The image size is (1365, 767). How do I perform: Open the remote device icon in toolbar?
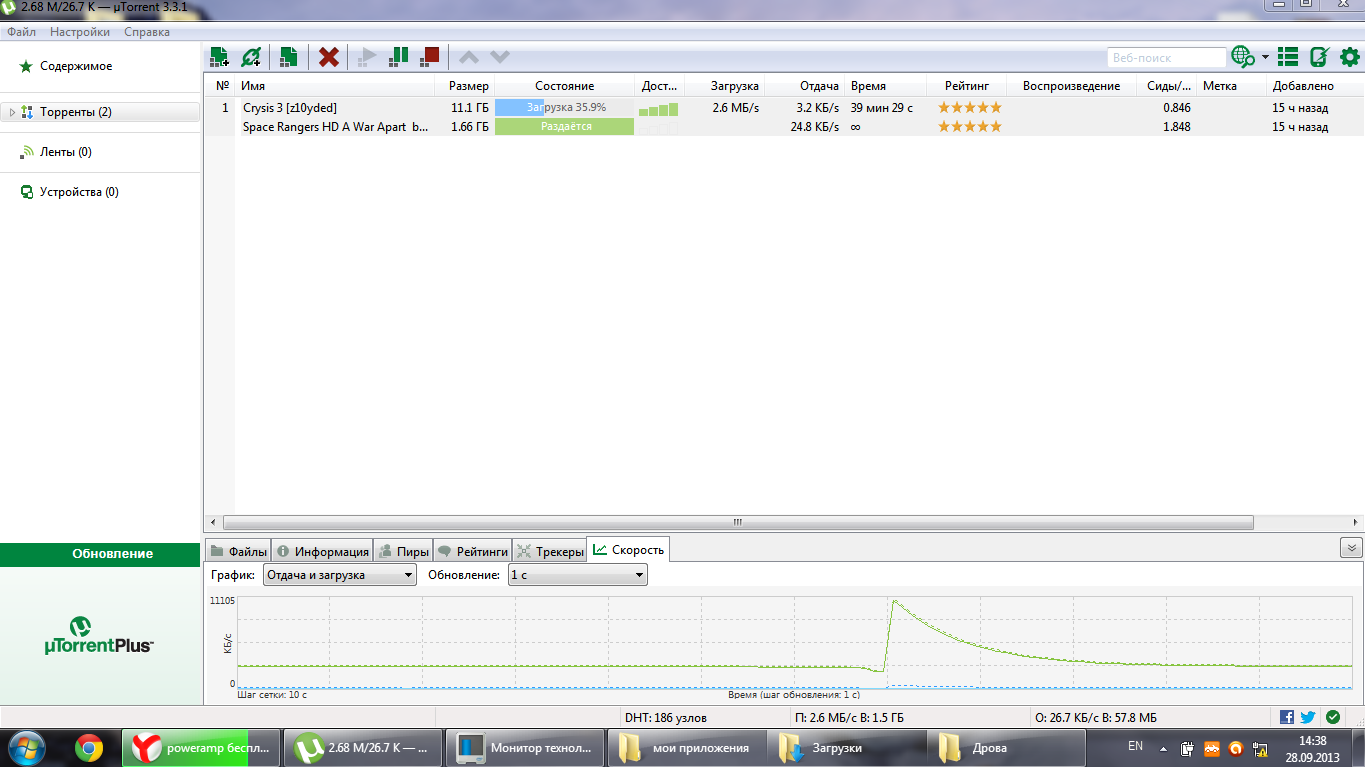(x=1319, y=57)
